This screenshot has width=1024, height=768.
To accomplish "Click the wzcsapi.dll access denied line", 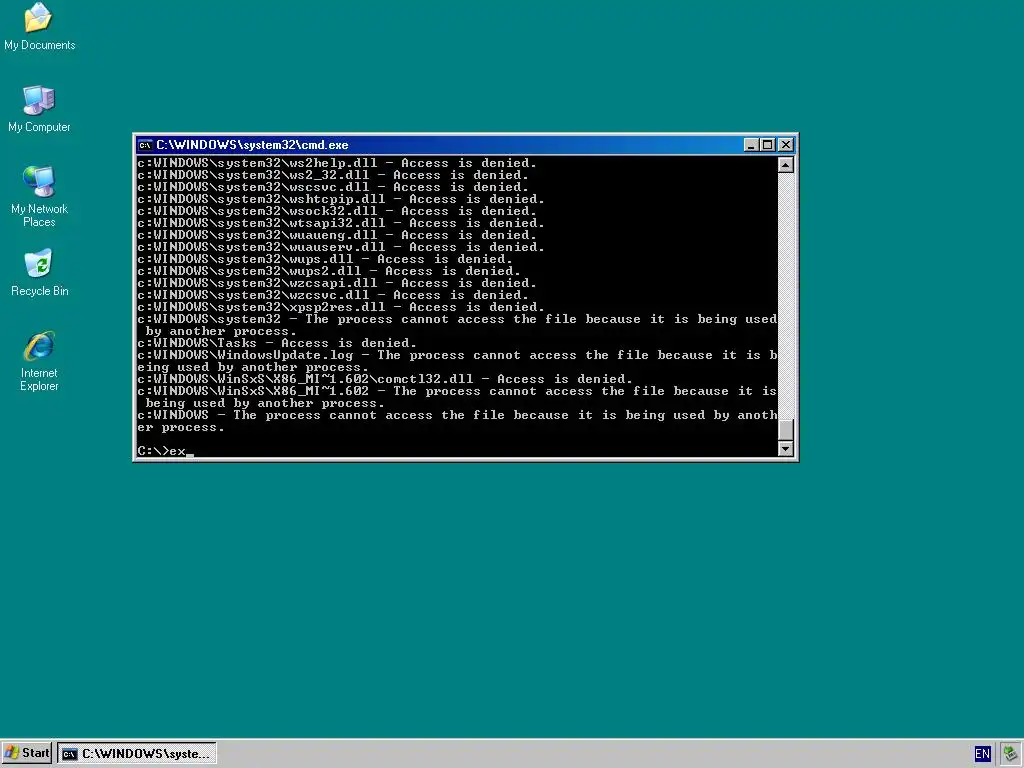I will click(x=337, y=283).
